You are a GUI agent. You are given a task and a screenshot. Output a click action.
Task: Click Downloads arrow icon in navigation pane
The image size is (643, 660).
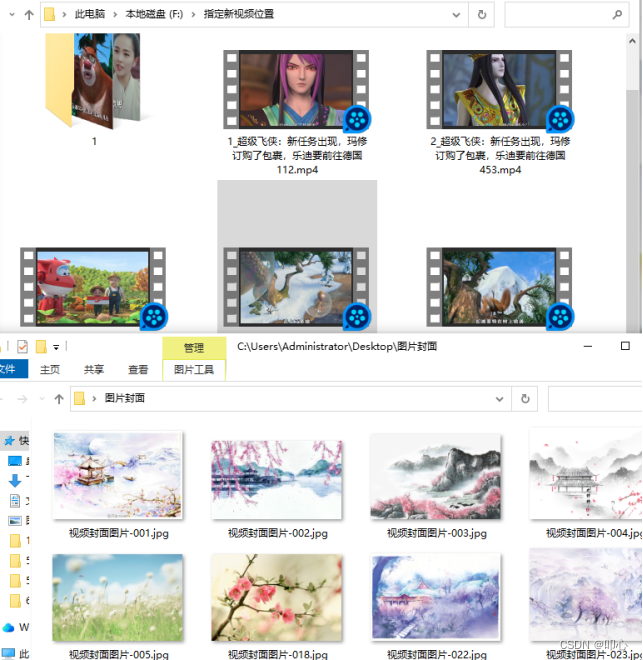[15, 480]
